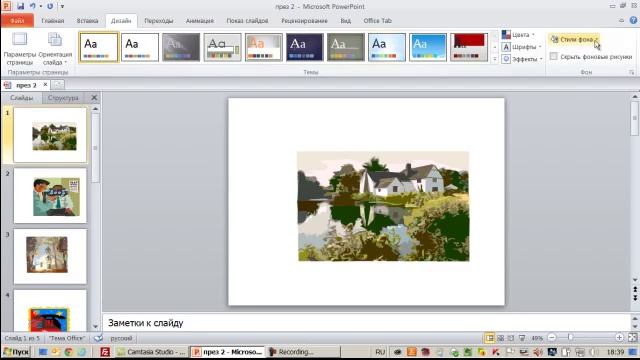
Task: Click the 18:39 taskbar clock
Action: 615,352
